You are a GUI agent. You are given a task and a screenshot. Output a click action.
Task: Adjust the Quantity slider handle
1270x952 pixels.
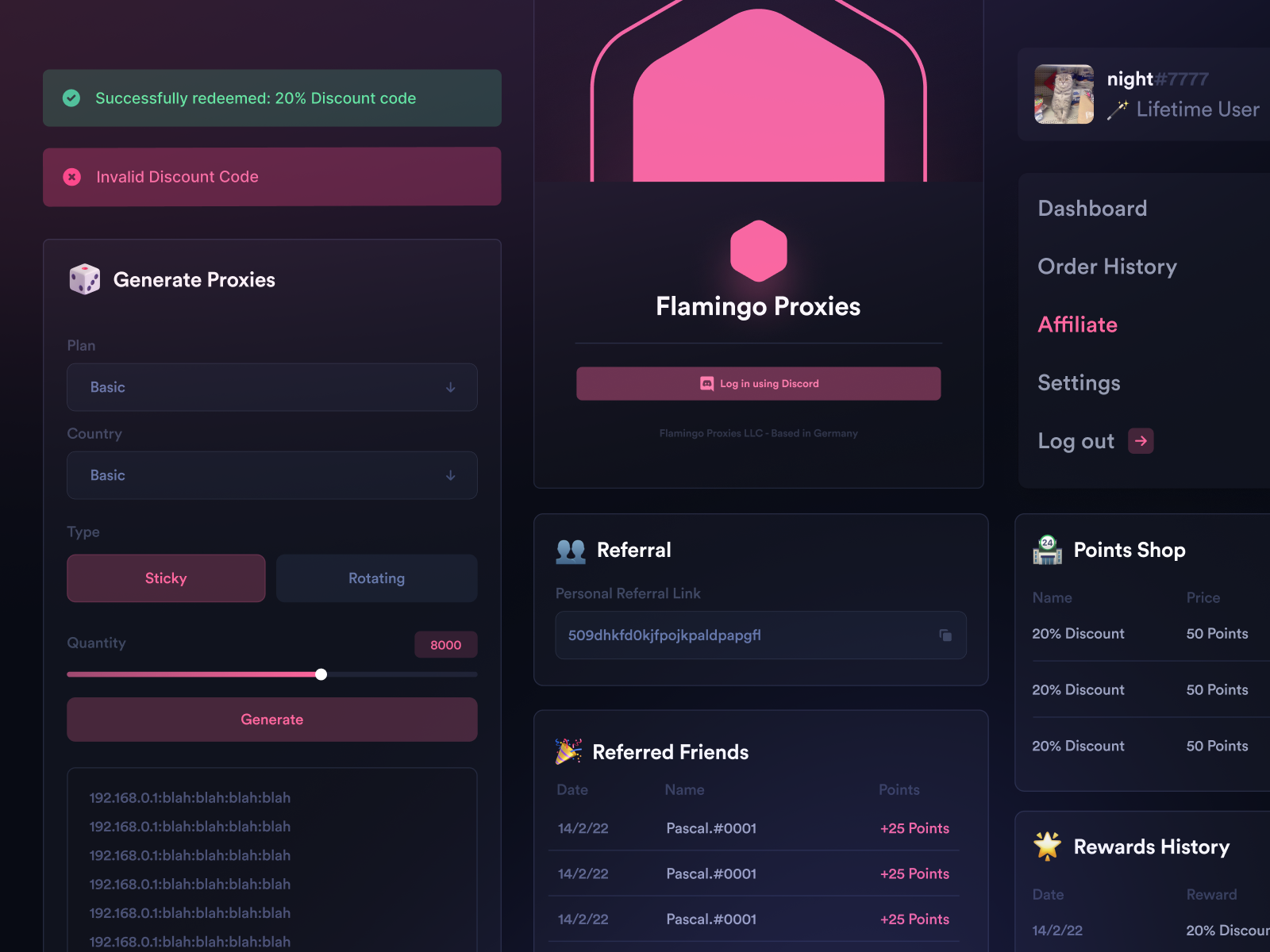(321, 674)
